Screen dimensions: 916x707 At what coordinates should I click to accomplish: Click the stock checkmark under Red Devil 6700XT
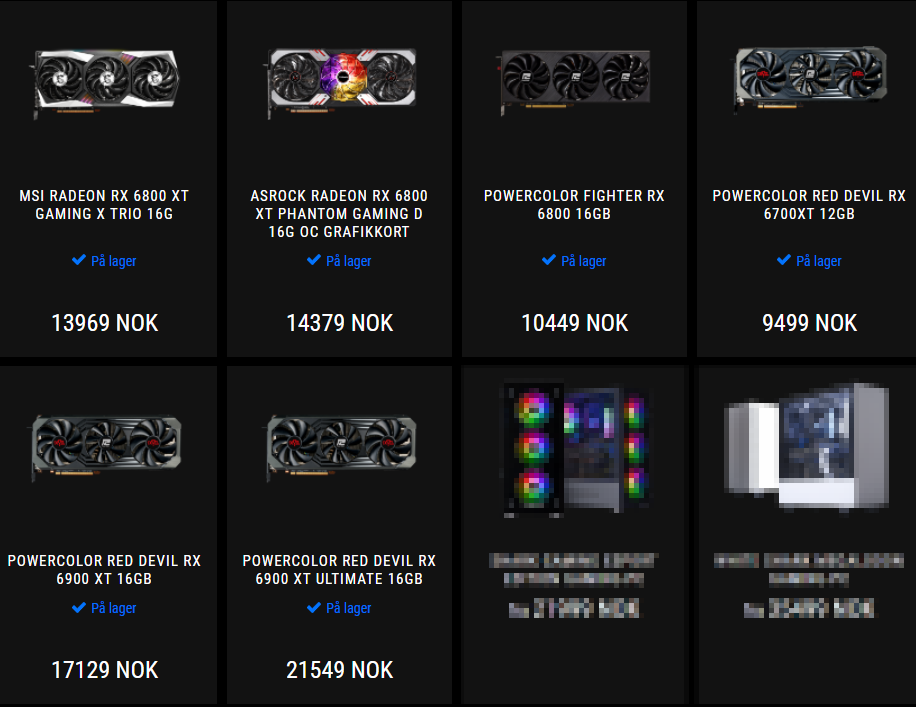pos(784,260)
